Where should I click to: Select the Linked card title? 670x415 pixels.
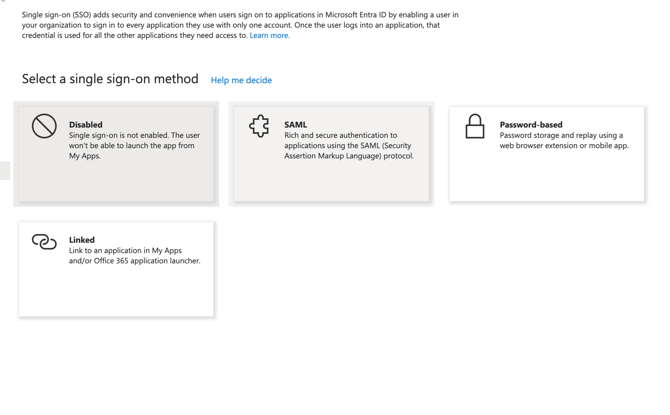[x=82, y=240]
